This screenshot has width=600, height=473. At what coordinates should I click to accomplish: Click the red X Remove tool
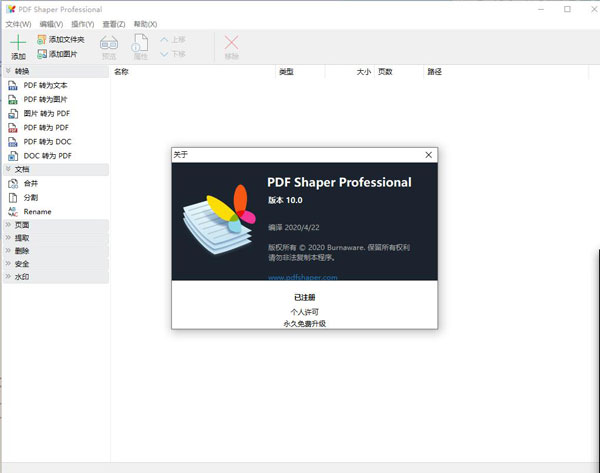pyautogui.click(x=231, y=47)
